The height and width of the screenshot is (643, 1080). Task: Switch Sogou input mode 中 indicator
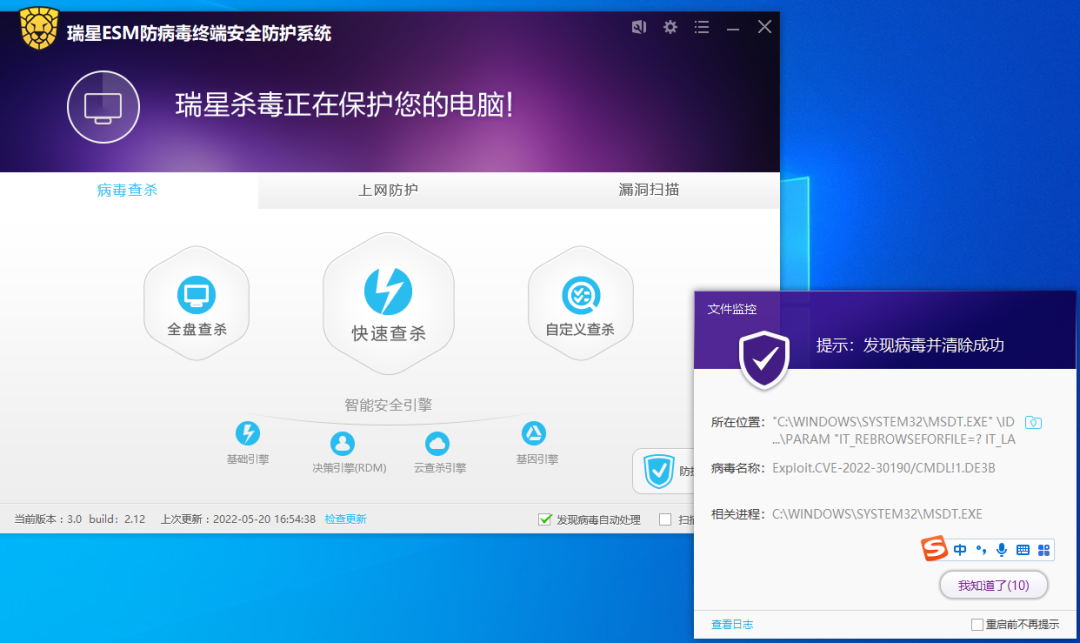click(x=960, y=550)
